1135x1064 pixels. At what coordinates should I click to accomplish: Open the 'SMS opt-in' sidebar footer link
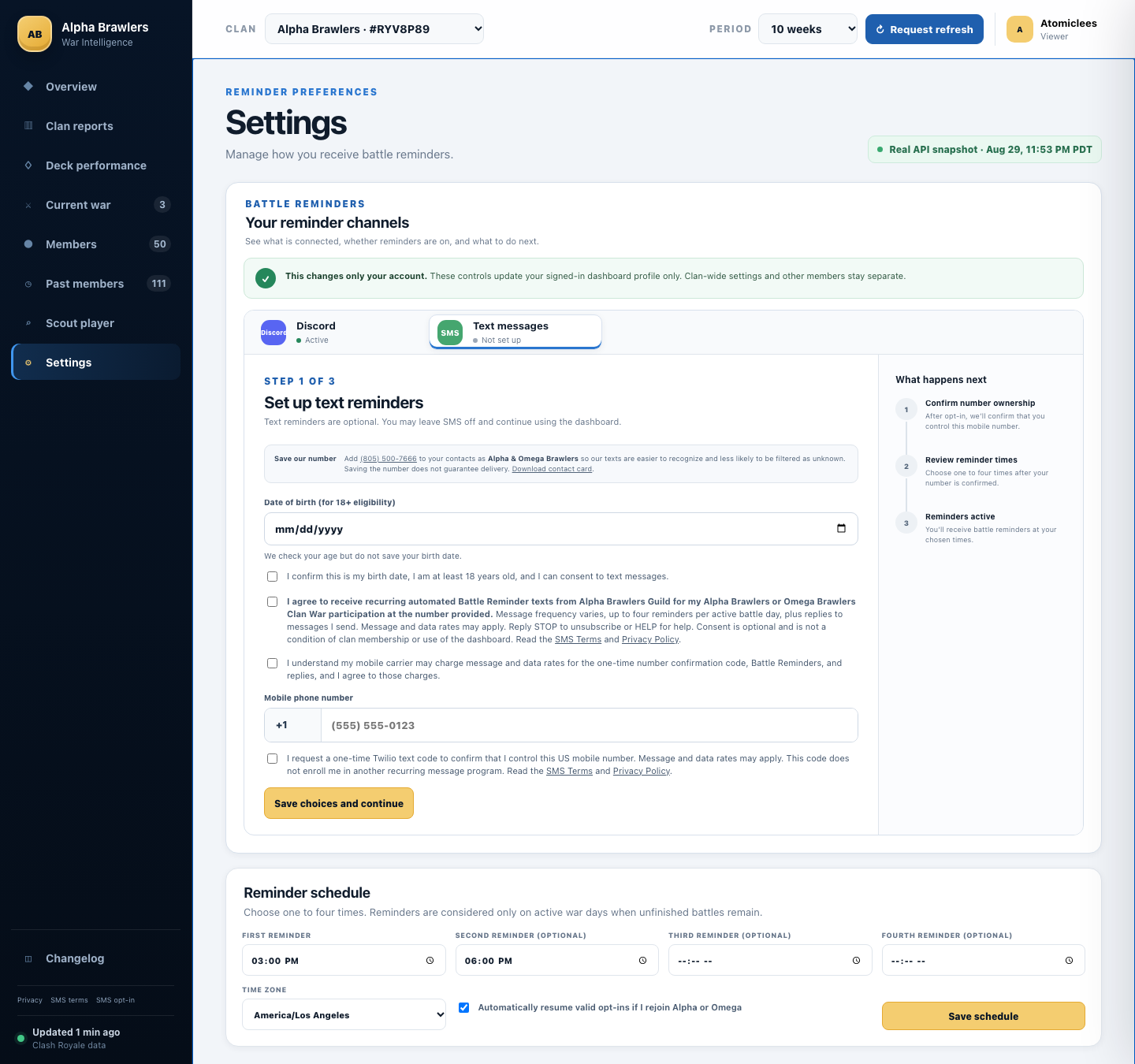(x=115, y=1000)
